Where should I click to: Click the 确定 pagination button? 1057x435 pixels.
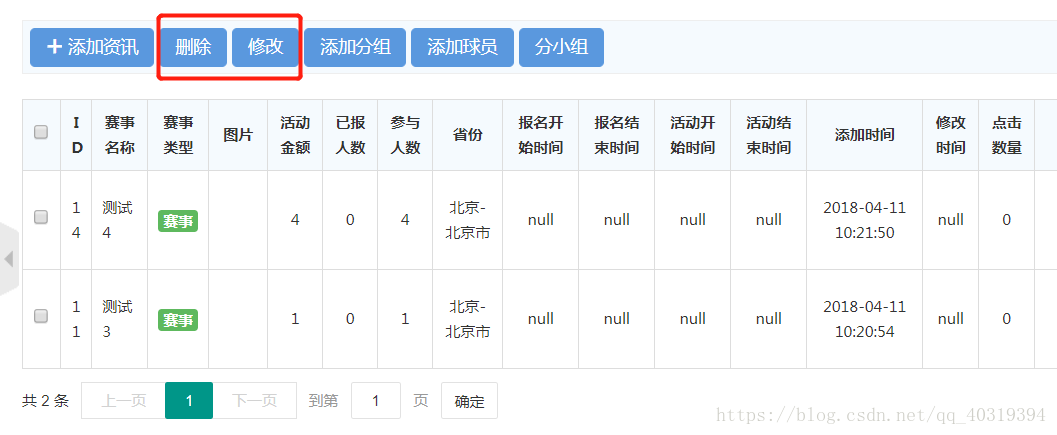click(469, 401)
